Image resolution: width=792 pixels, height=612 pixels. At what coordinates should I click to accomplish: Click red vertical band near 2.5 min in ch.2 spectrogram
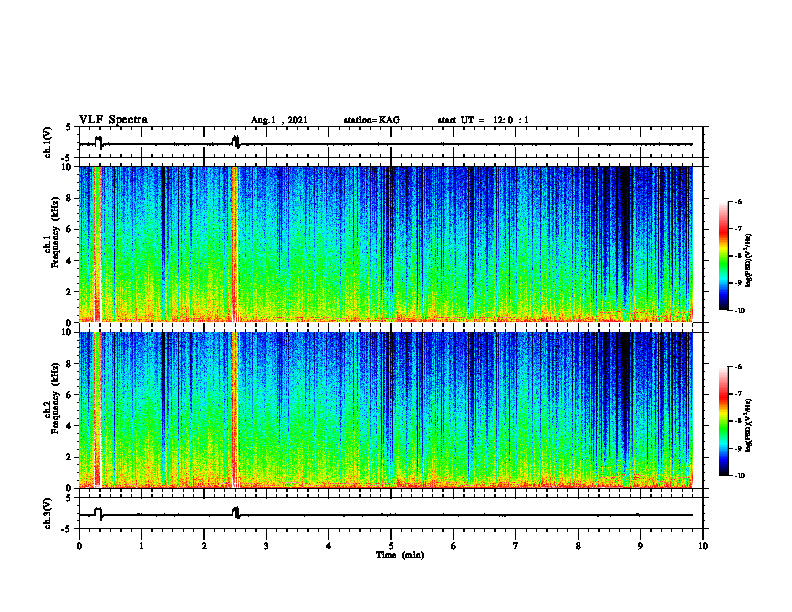click(x=235, y=410)
